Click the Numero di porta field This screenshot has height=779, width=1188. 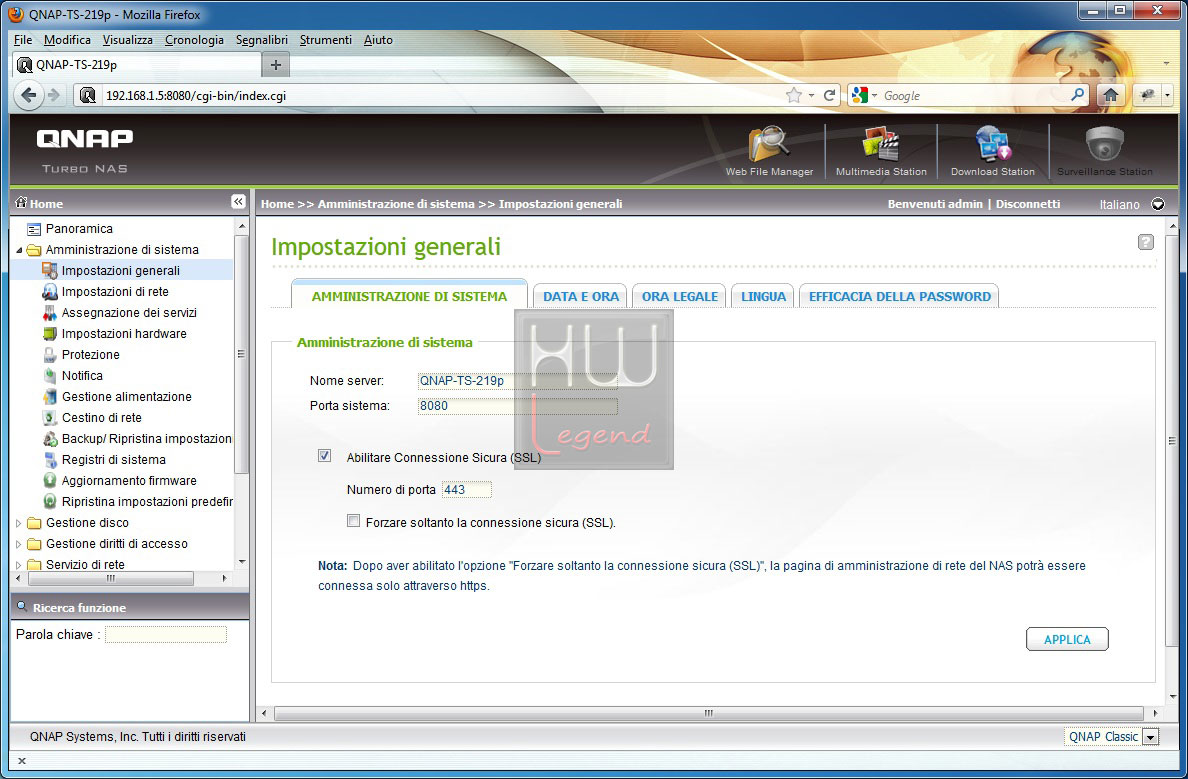[466, 490]
